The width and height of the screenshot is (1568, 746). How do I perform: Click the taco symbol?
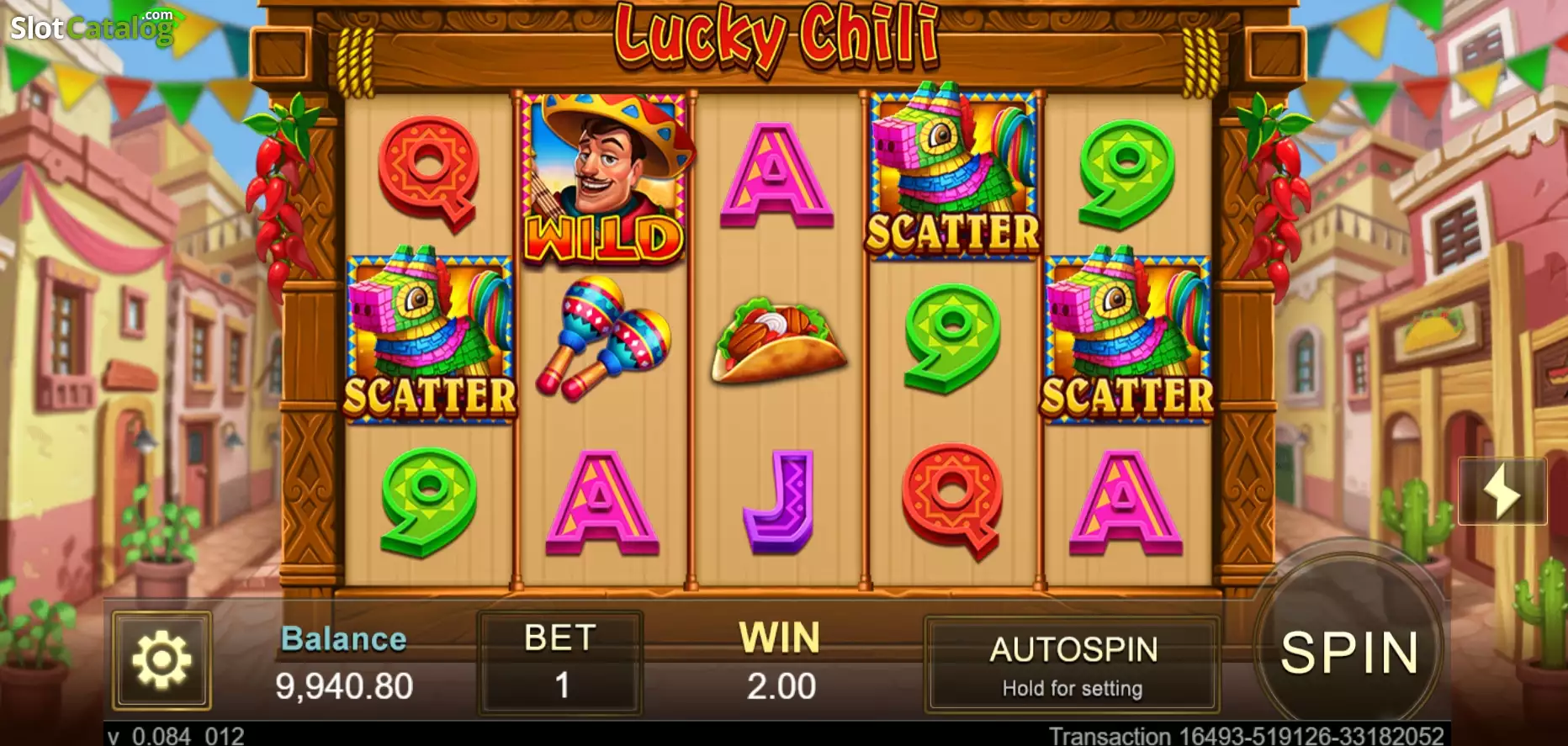point(779,341)
